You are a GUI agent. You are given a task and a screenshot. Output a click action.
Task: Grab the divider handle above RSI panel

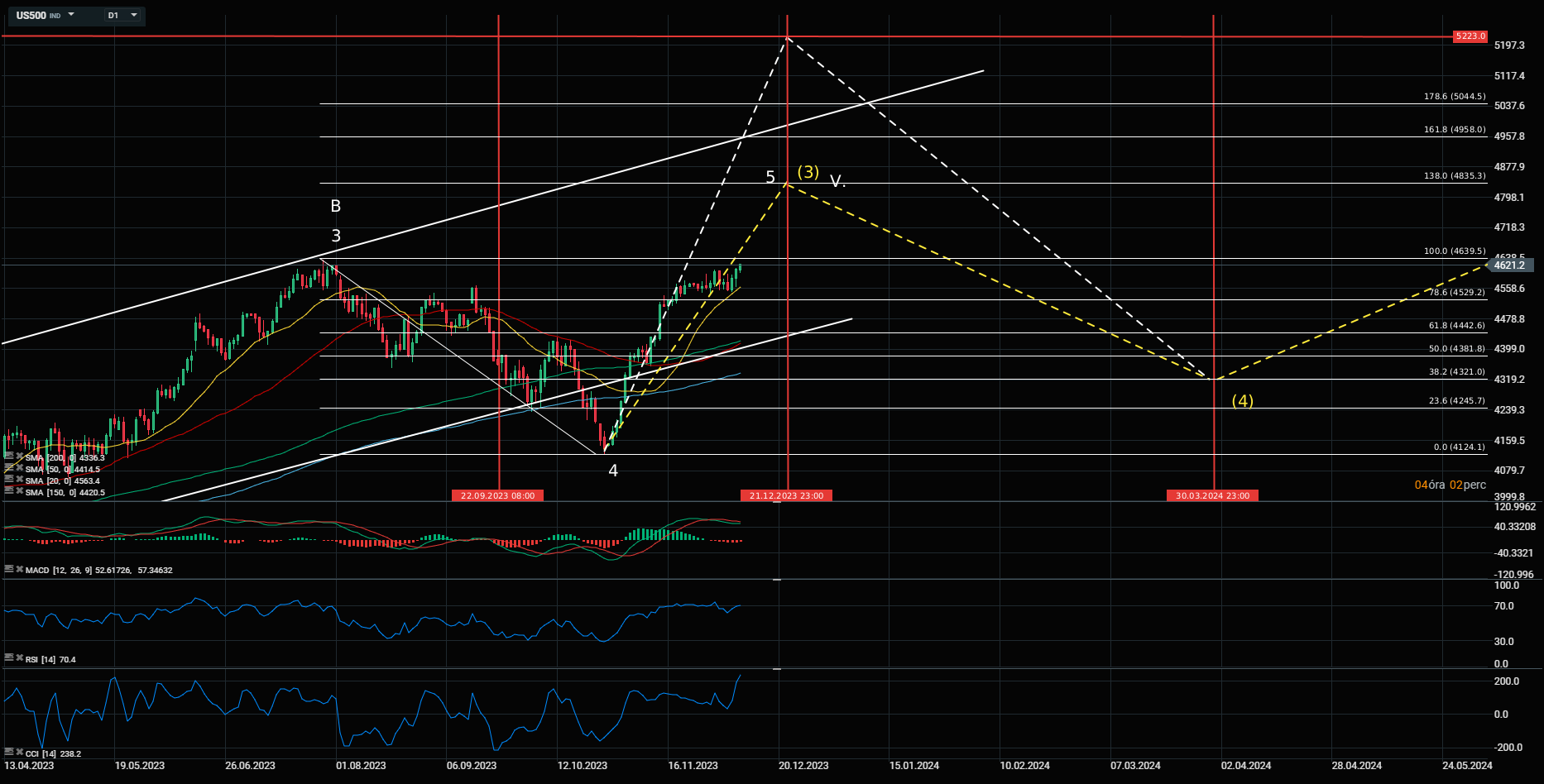pos(777,580)
